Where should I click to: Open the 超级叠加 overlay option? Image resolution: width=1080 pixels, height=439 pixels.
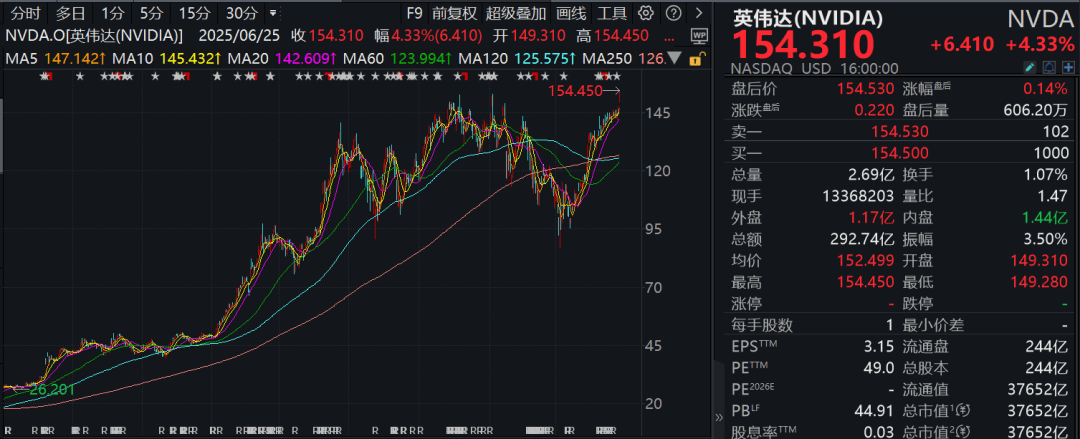(x=516, y=13)
